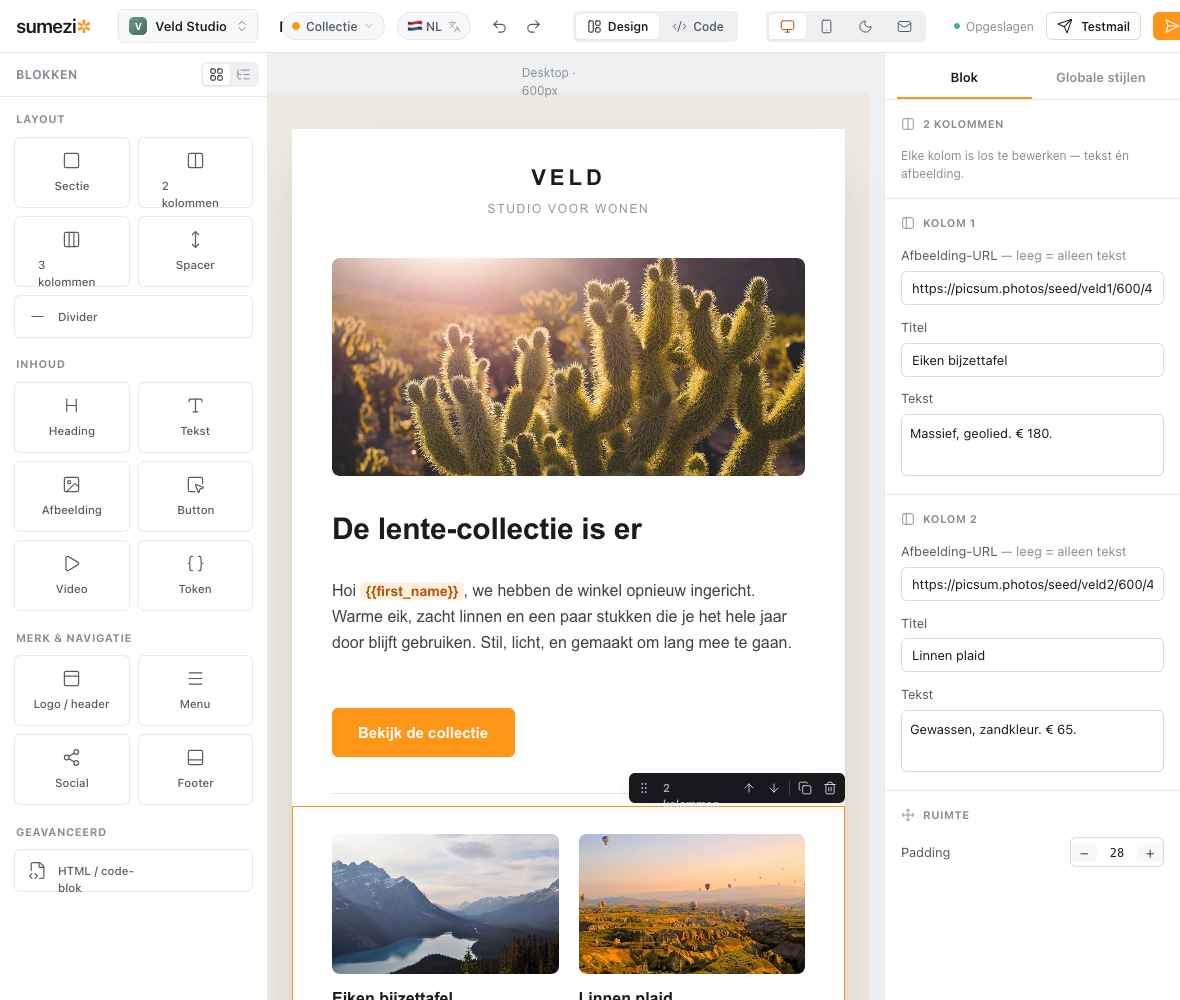The width and height of the screenshot is (1180, 1000).
Task: Insert a Spacer block
Action: tap(196, 251)
